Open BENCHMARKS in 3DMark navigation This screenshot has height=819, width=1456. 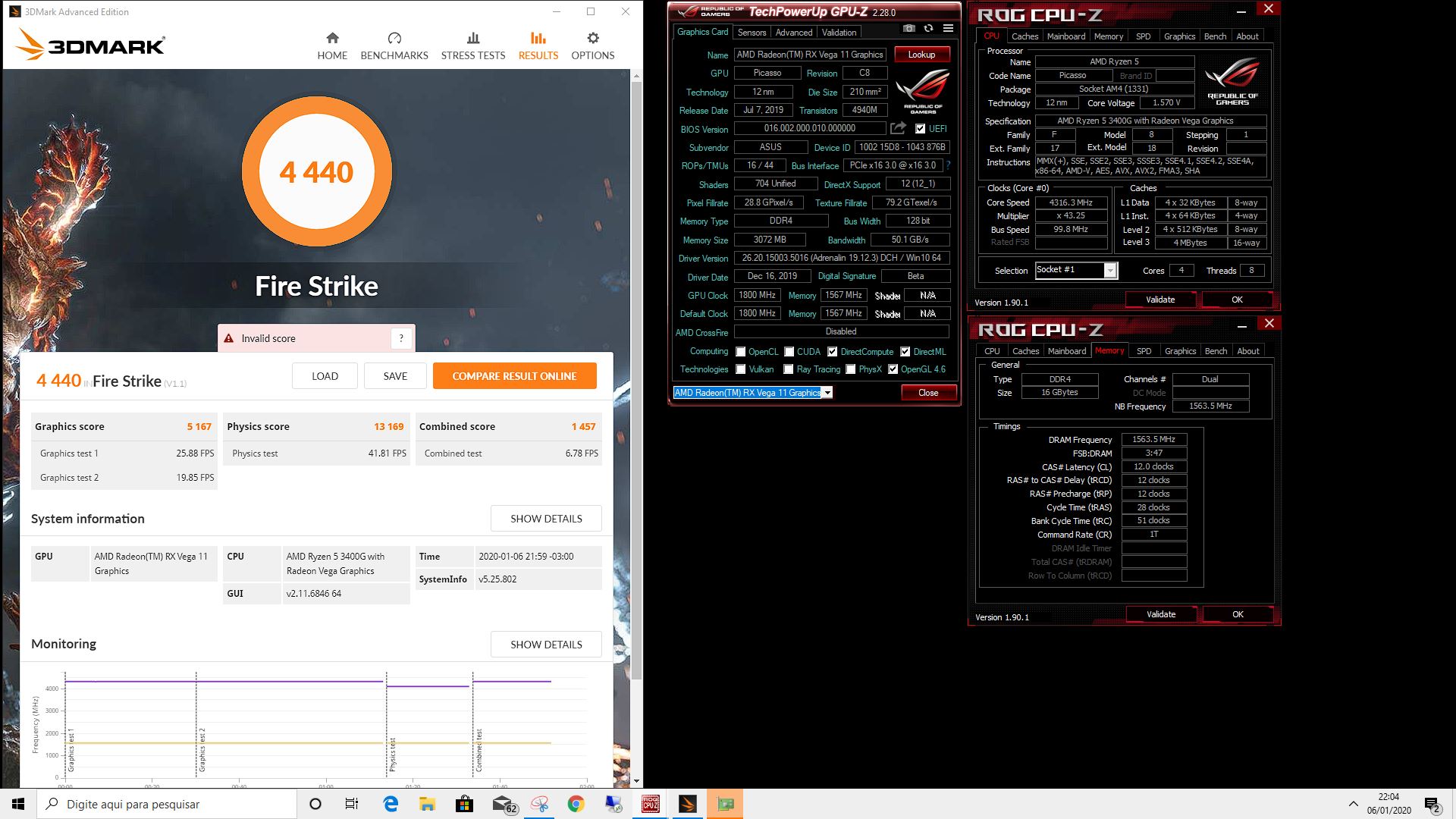click(x=394, y=46)
